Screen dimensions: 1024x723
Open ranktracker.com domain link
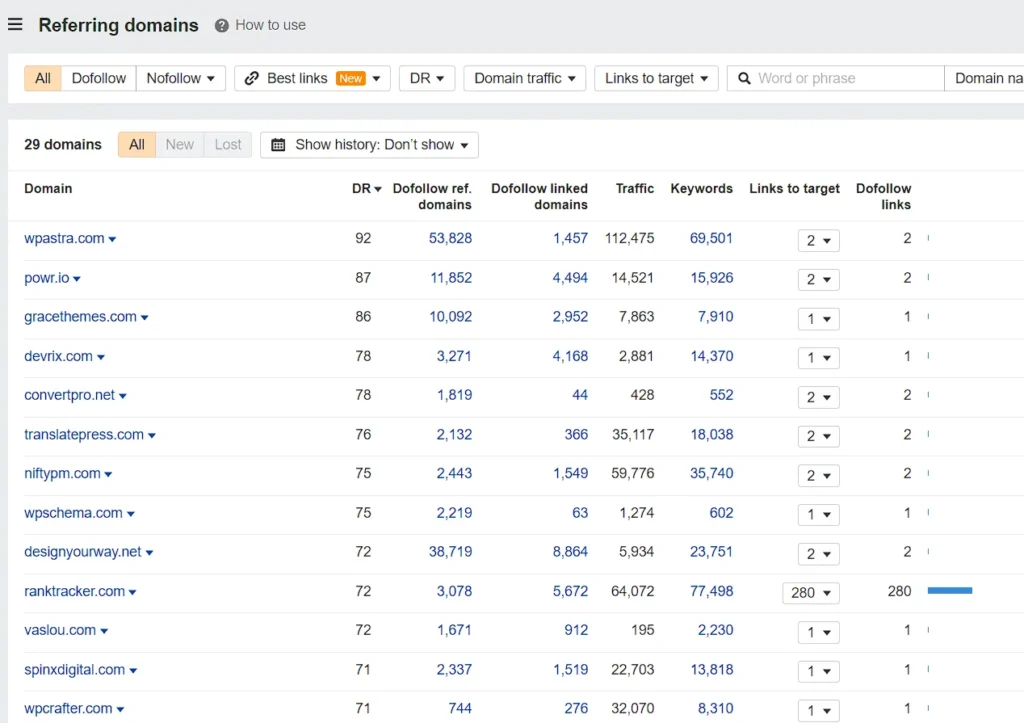pos(74,591)
